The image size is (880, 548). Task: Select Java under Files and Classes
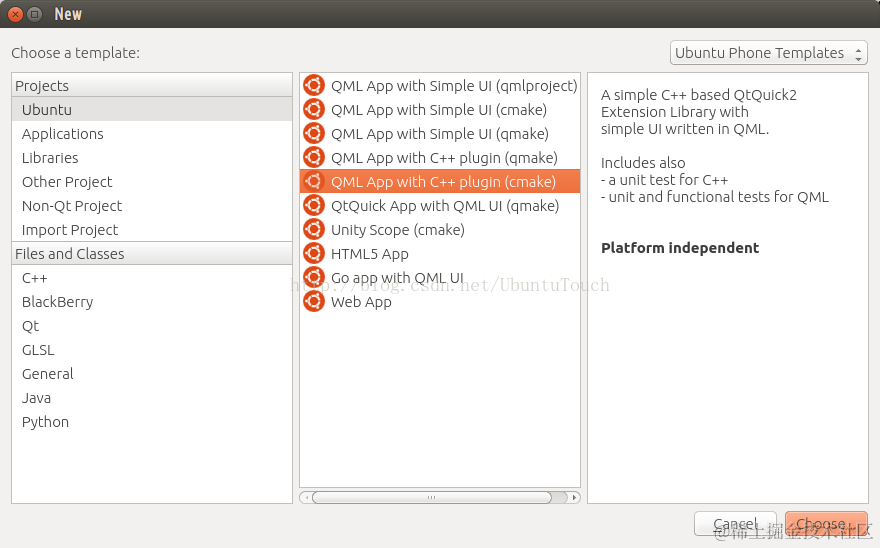(152, 398)
